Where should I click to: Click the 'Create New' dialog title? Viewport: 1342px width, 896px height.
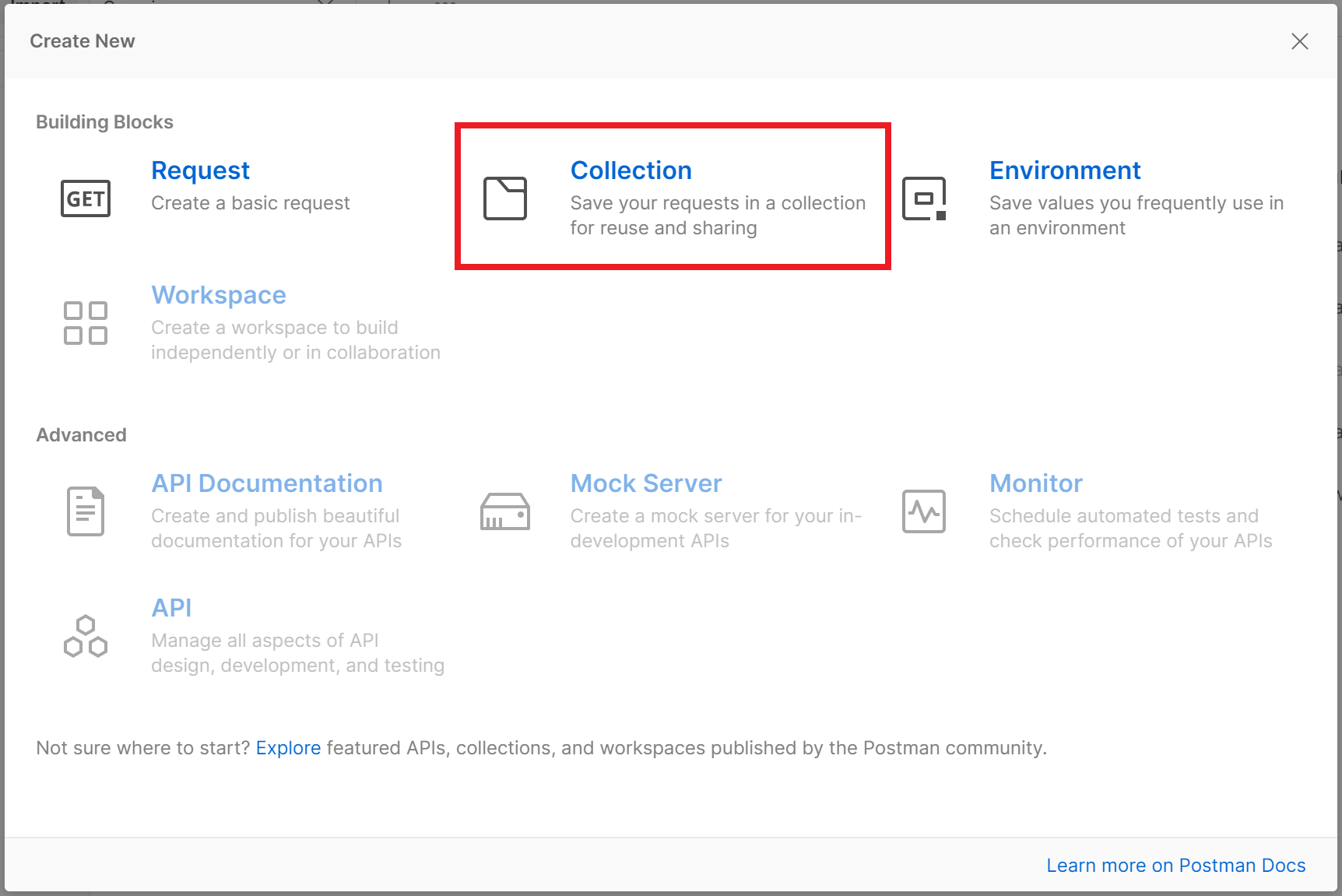click(83, 41)
